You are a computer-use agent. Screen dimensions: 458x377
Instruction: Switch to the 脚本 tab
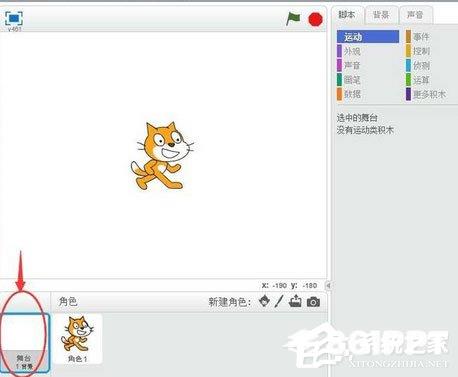(x=347, y=15)
